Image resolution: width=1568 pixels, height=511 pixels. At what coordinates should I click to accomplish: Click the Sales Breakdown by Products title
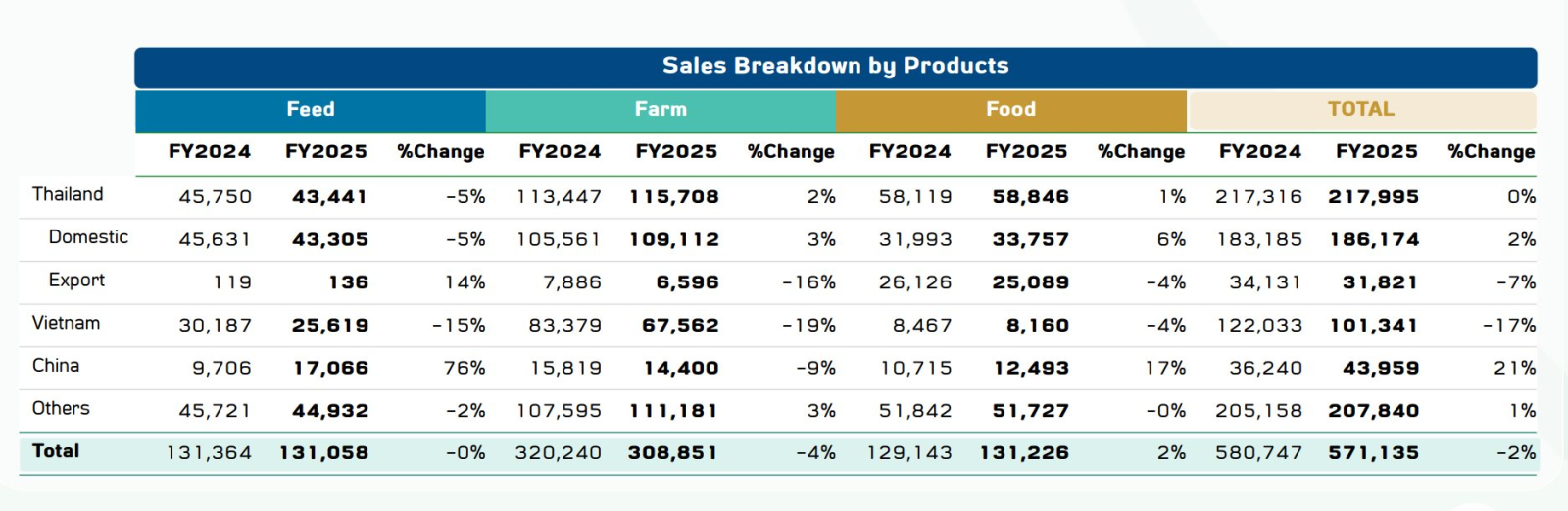[835, 67]
